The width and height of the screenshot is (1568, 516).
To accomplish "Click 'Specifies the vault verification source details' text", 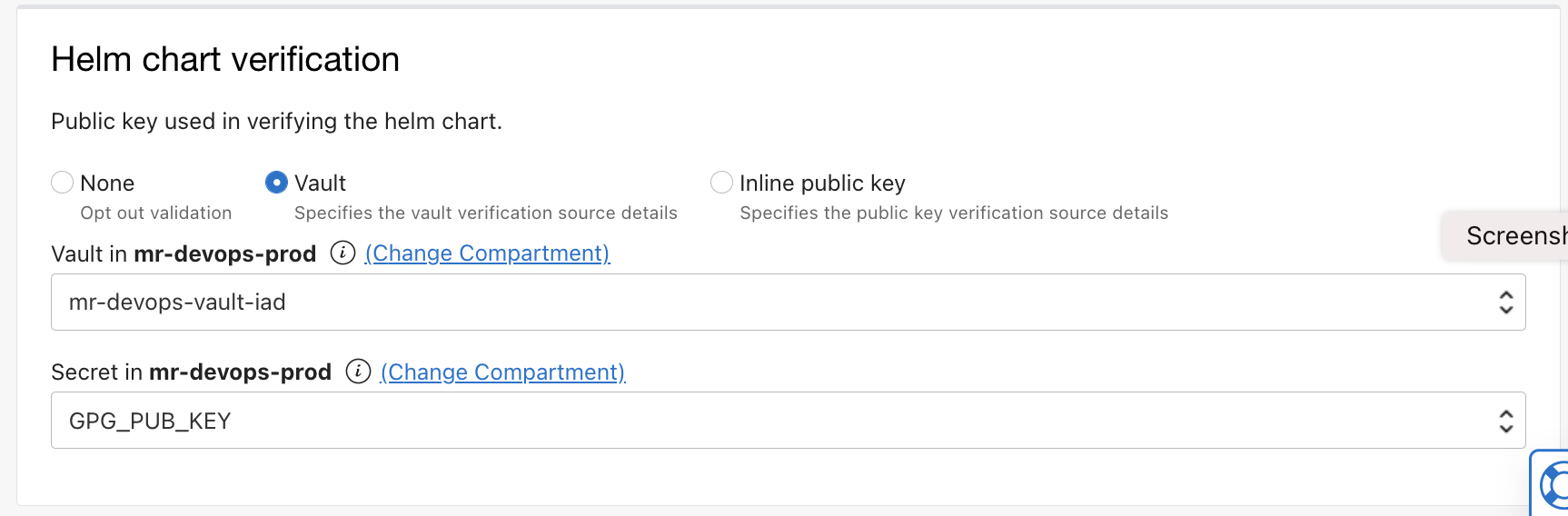I will [x=485, y=213].
